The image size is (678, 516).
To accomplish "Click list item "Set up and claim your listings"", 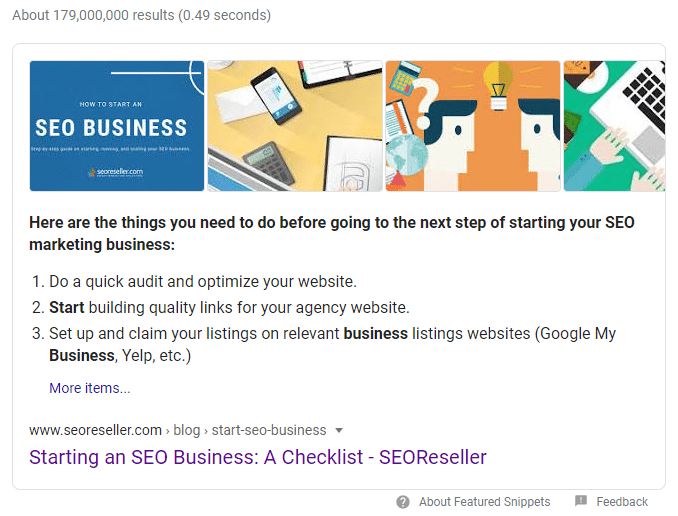I will [x=332, y=334].
